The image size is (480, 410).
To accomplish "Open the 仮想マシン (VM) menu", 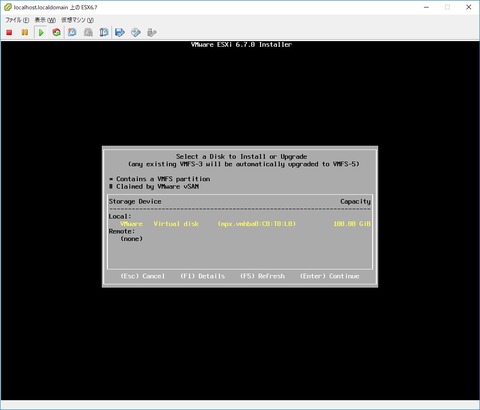I will pyautogui.click(x=77, y=20).
